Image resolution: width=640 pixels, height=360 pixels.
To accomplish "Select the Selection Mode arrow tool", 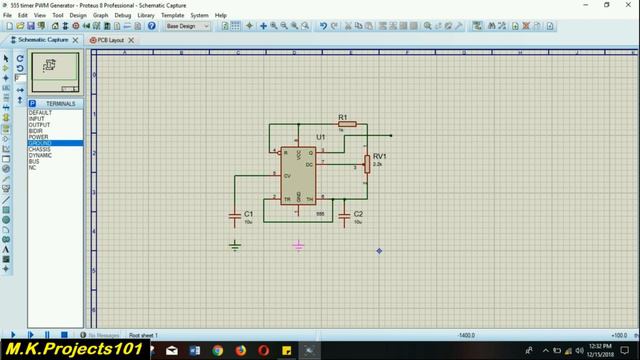I will (6, 58).
